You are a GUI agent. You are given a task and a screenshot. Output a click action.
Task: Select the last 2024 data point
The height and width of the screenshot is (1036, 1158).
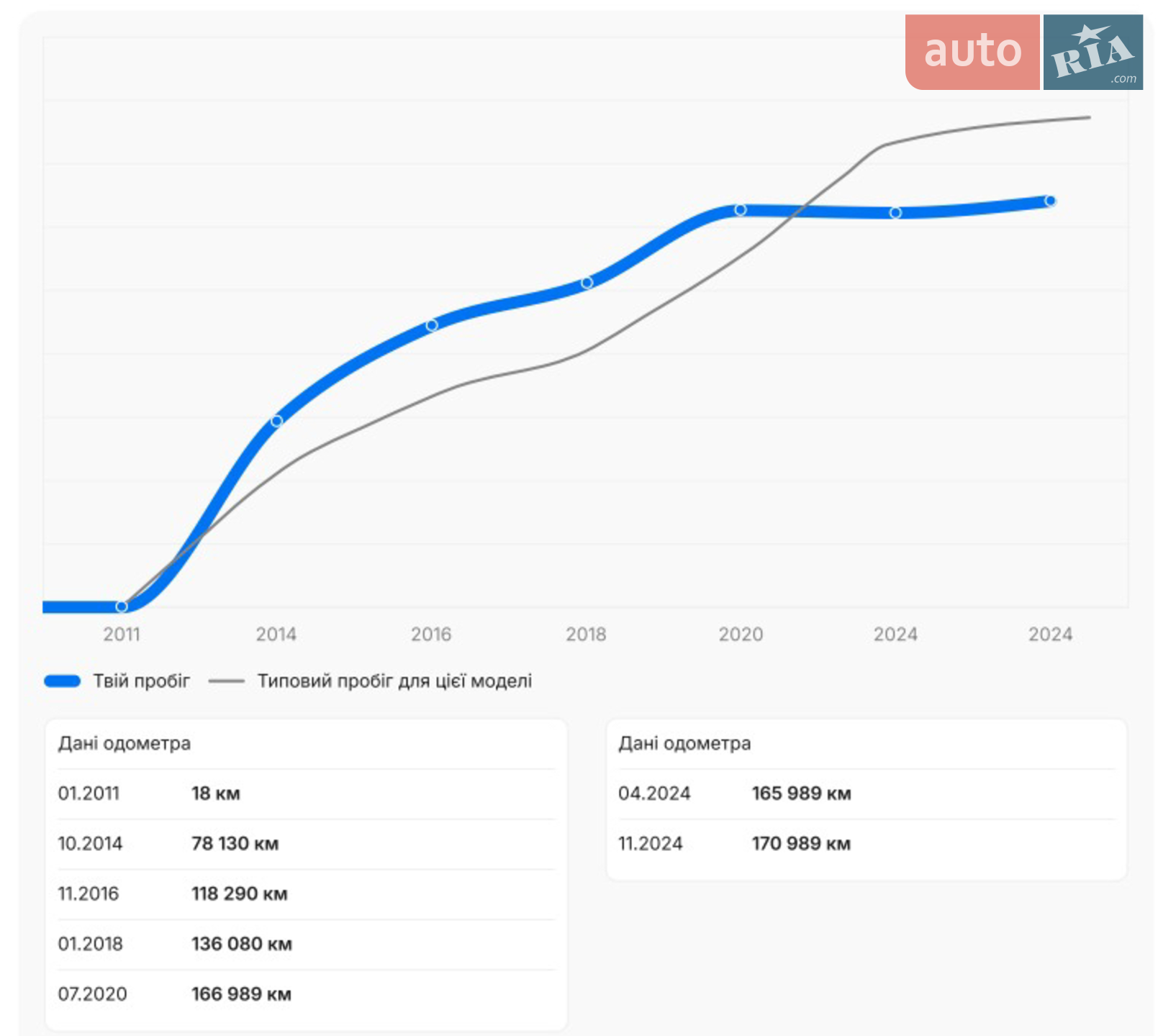click(1050, 201)
